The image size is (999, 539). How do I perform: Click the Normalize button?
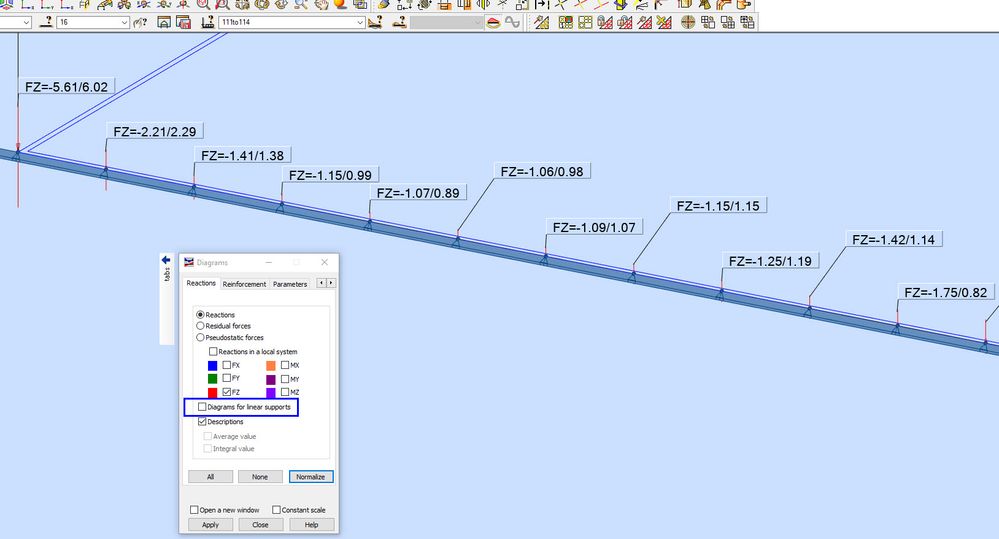coord(311,477)
